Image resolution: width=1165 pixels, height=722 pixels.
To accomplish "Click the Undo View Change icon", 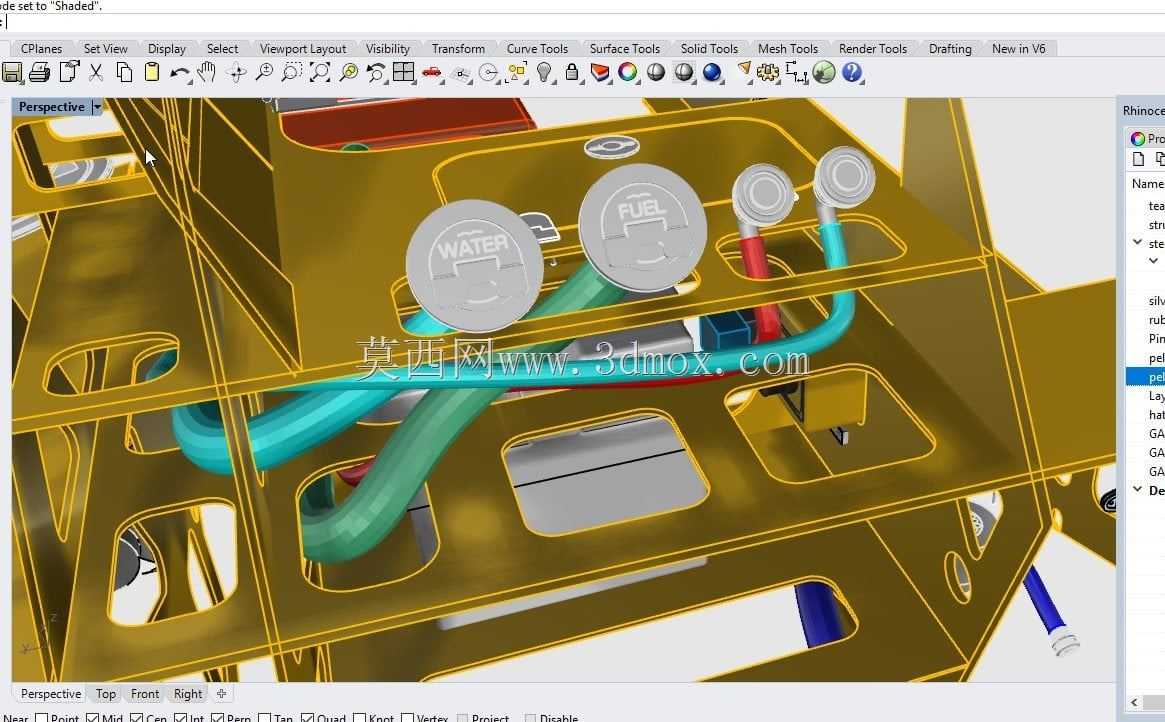I will click(376, 72).
